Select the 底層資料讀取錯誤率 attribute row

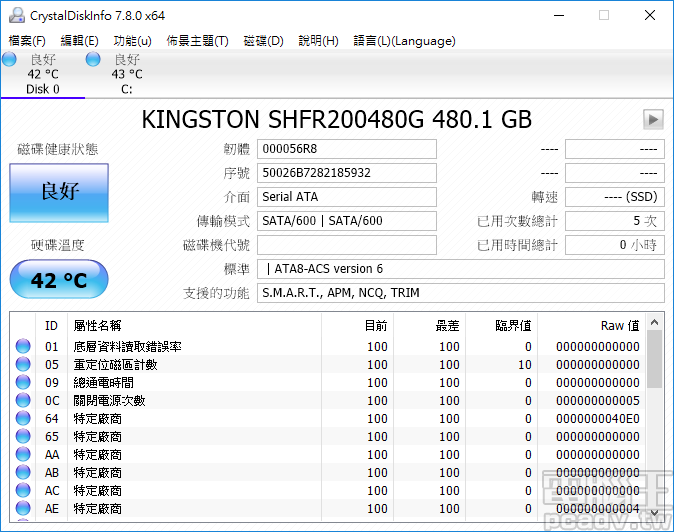[x=328, y=346]
